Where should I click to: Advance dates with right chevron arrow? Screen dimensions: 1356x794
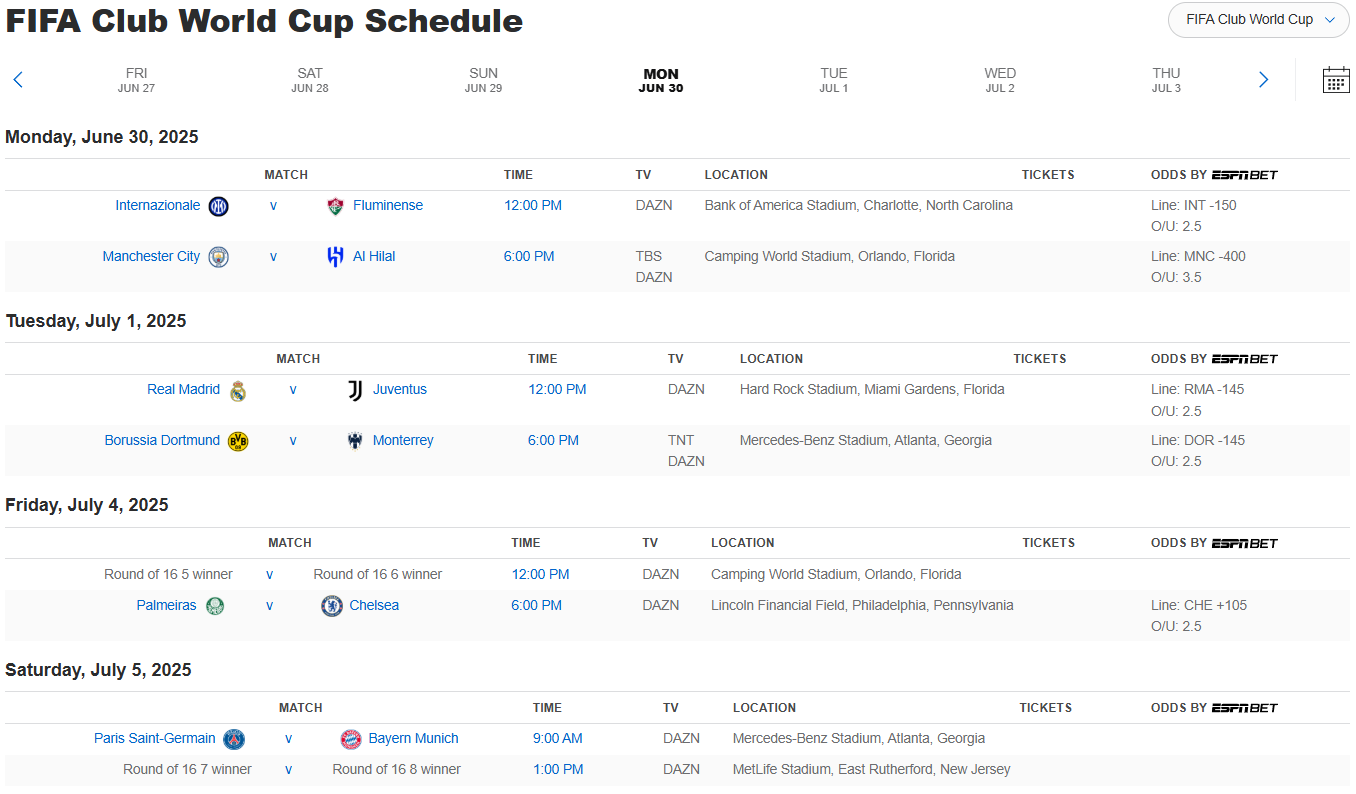click(1264, 80)
